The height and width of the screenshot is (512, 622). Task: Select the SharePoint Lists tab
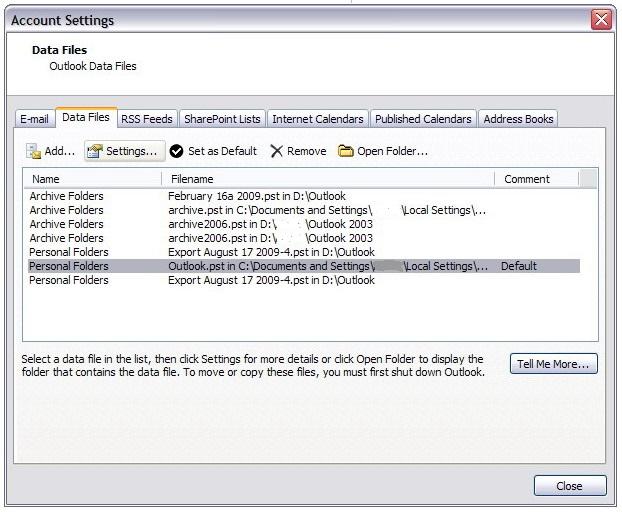(222, 119)
